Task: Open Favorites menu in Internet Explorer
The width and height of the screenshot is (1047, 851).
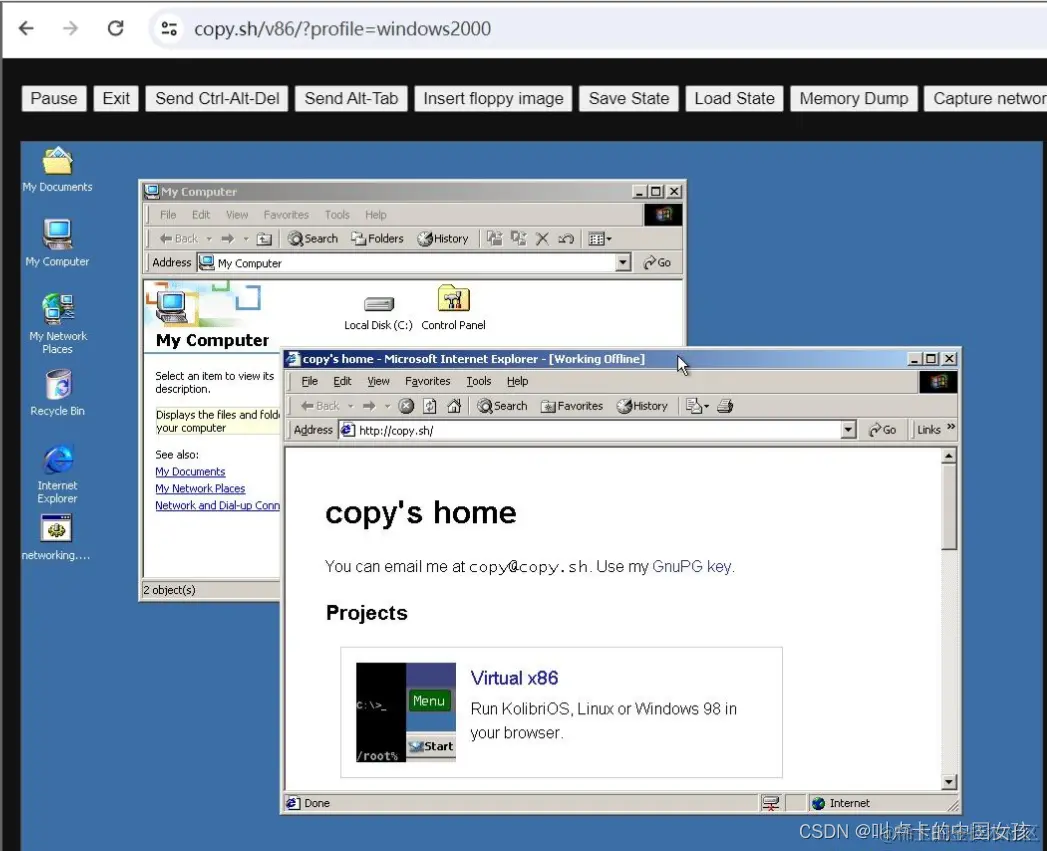Action: 427,381
